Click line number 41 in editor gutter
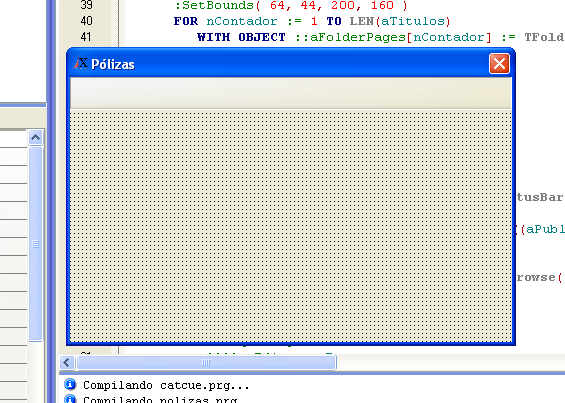The image size is (565, 403). (x=86, y=37)
